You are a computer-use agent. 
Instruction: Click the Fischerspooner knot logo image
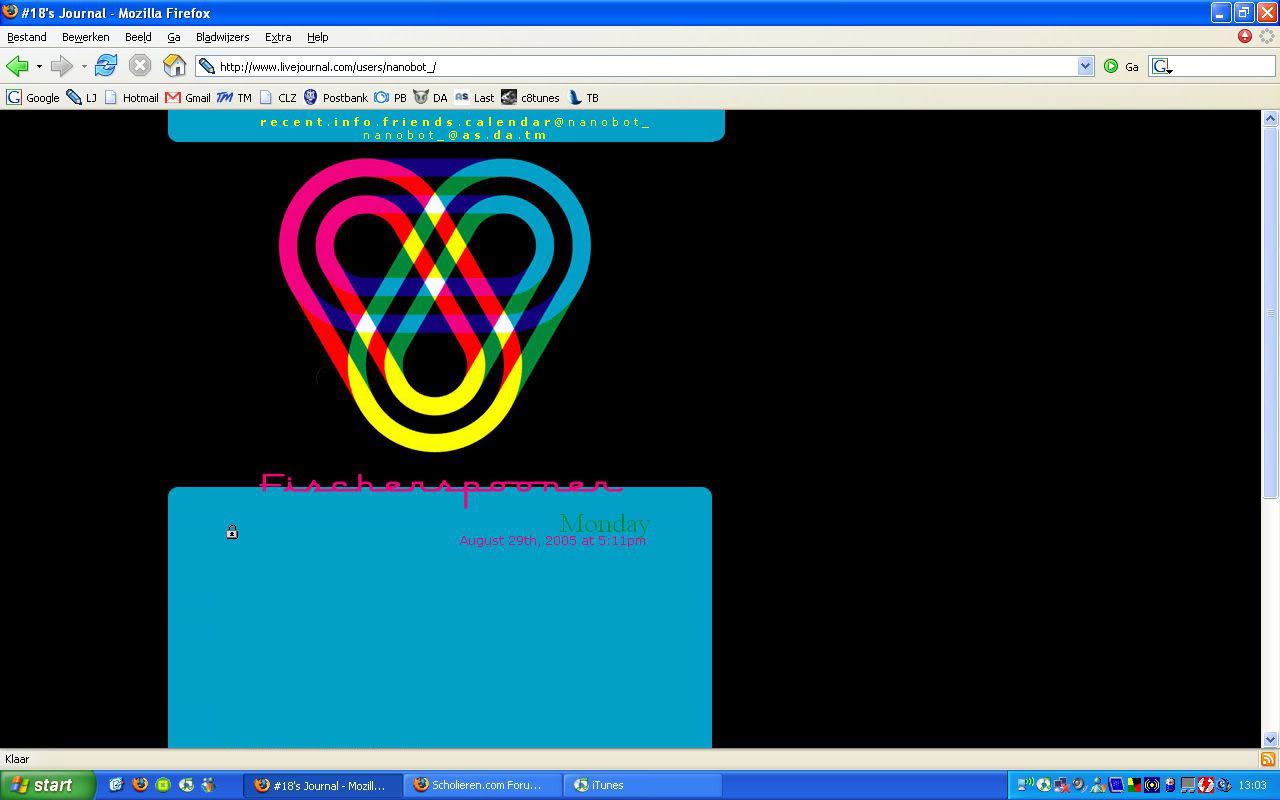click(x=435, y=305)
